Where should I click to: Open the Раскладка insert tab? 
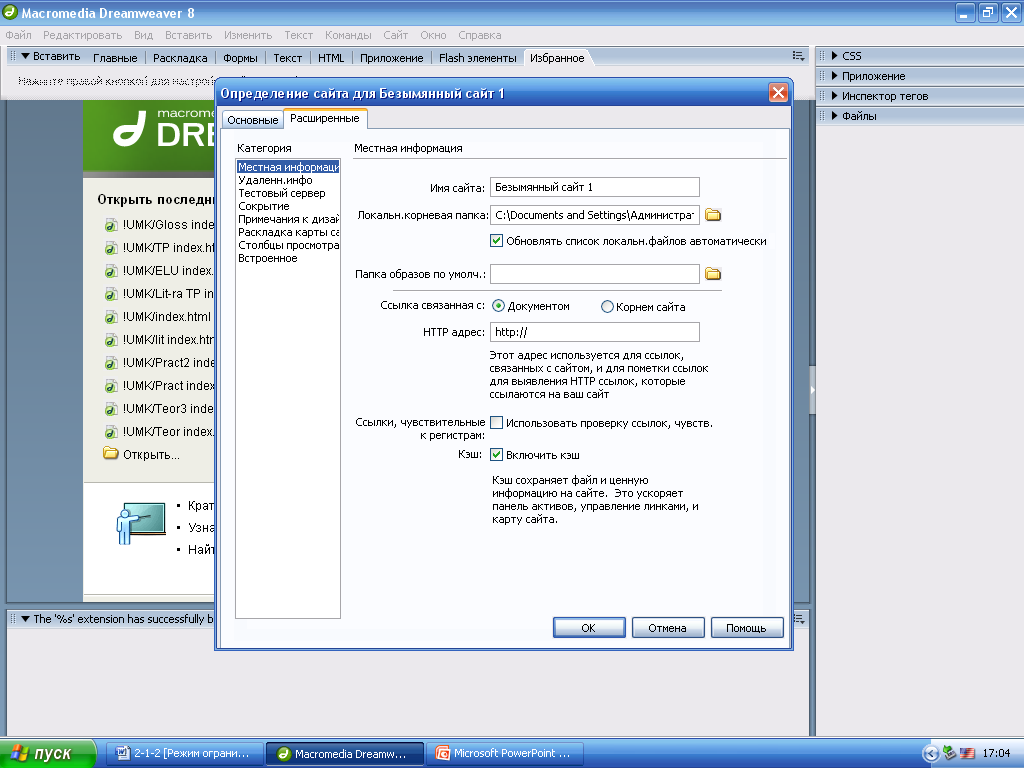180,58
